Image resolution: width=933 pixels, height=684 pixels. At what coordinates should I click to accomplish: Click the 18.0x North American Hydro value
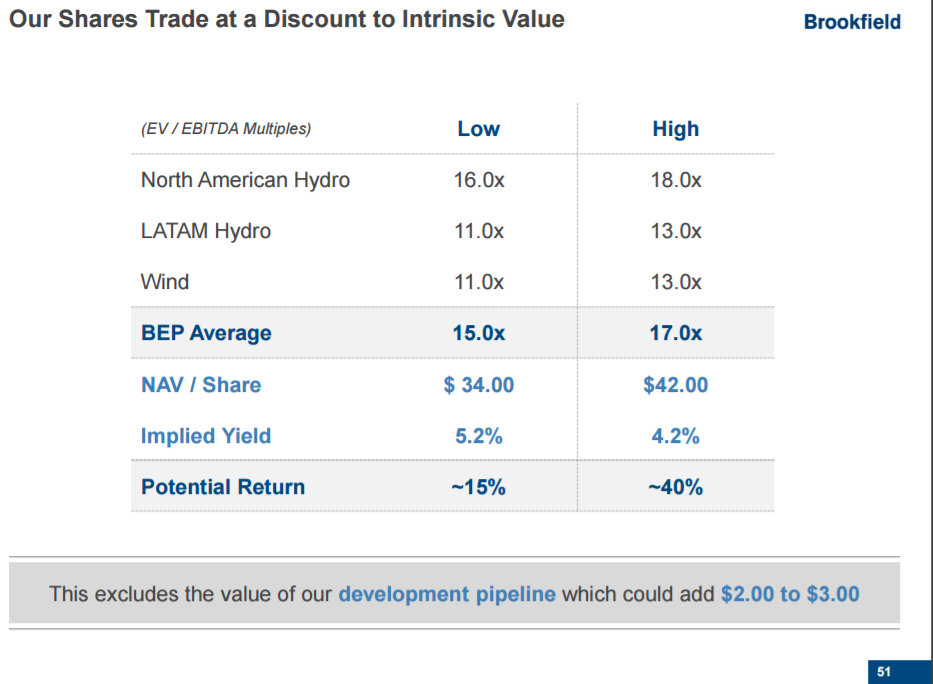675,180
